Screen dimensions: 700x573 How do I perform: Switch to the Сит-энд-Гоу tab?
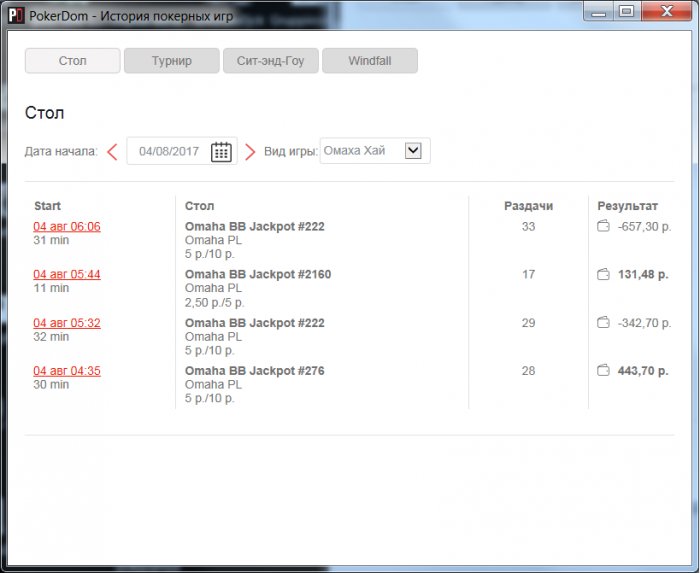[x=271, y=61]
